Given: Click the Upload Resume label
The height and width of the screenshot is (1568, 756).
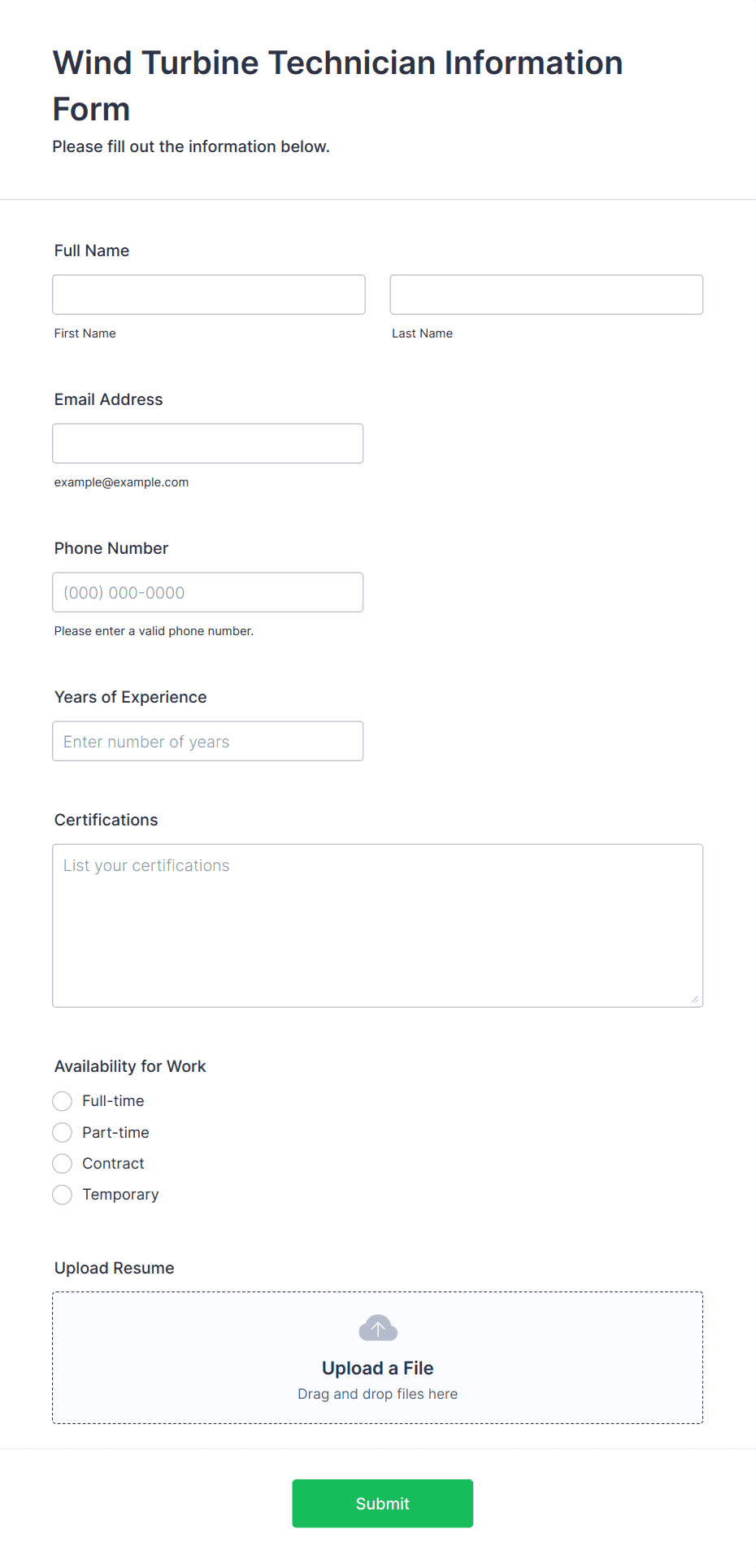Looking at the screenshot, I should [x=115, y=1268].
